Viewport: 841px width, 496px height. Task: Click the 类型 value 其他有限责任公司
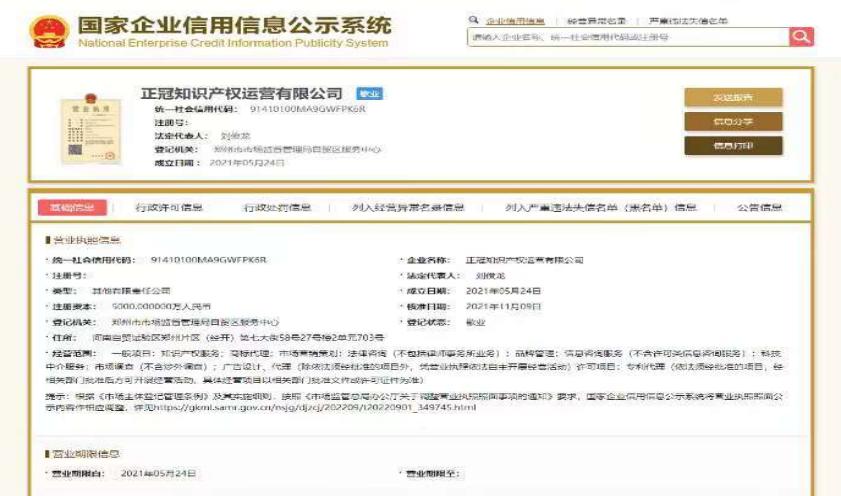[x=131, y=291]
